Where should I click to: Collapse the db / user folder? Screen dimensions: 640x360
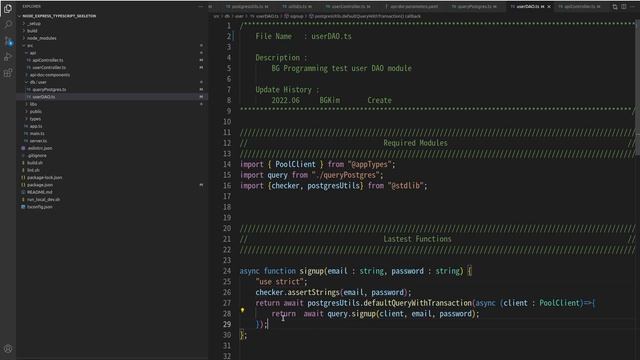tap(38, 82)
